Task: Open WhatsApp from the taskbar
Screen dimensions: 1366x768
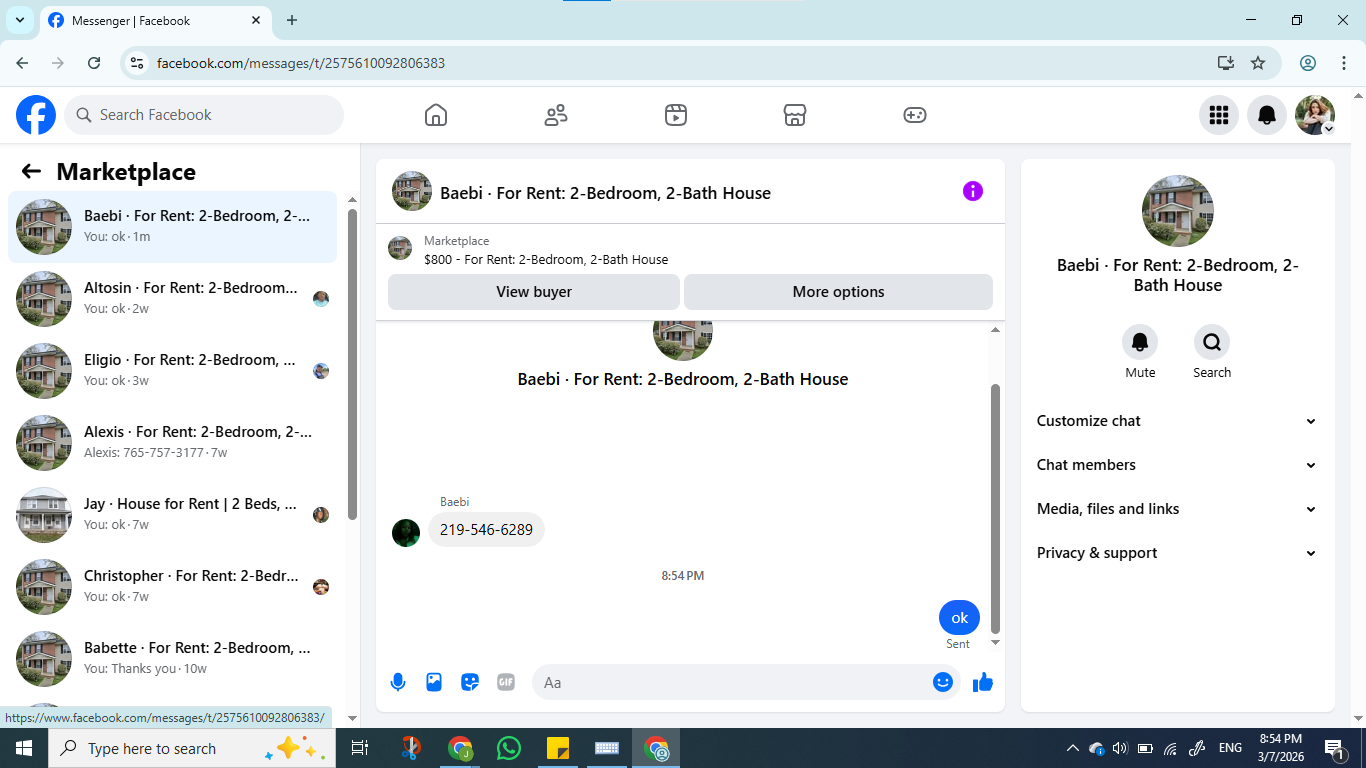Action: pyautogui.click(x=509, y=748)
